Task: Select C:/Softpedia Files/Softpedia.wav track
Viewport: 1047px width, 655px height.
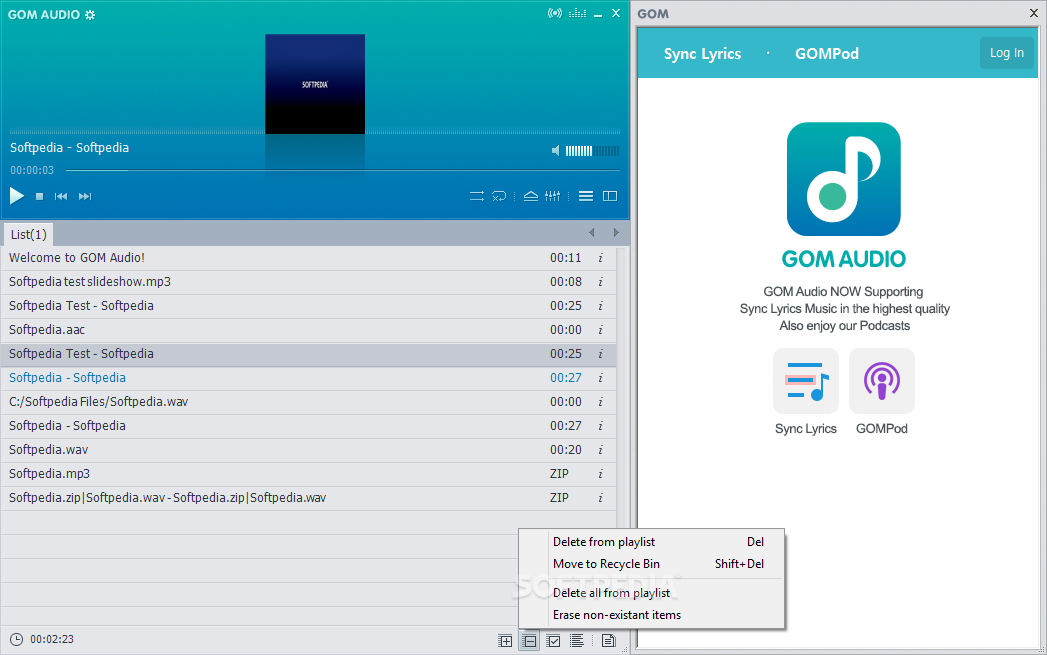Action: 308,402
